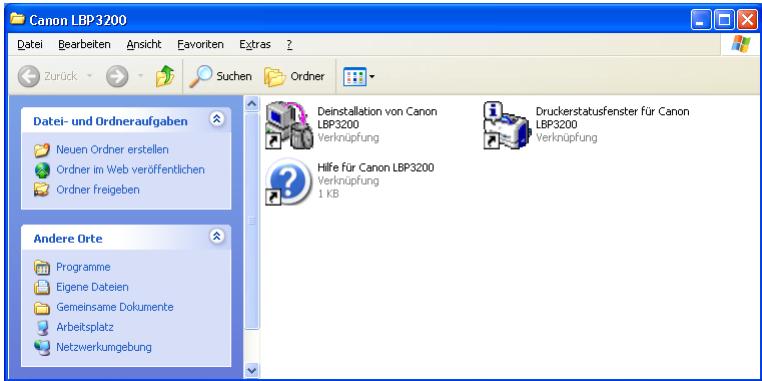Select the Deinstallation von Canon LBP3200 label
The image size is (762, 381).
point(377,118)
